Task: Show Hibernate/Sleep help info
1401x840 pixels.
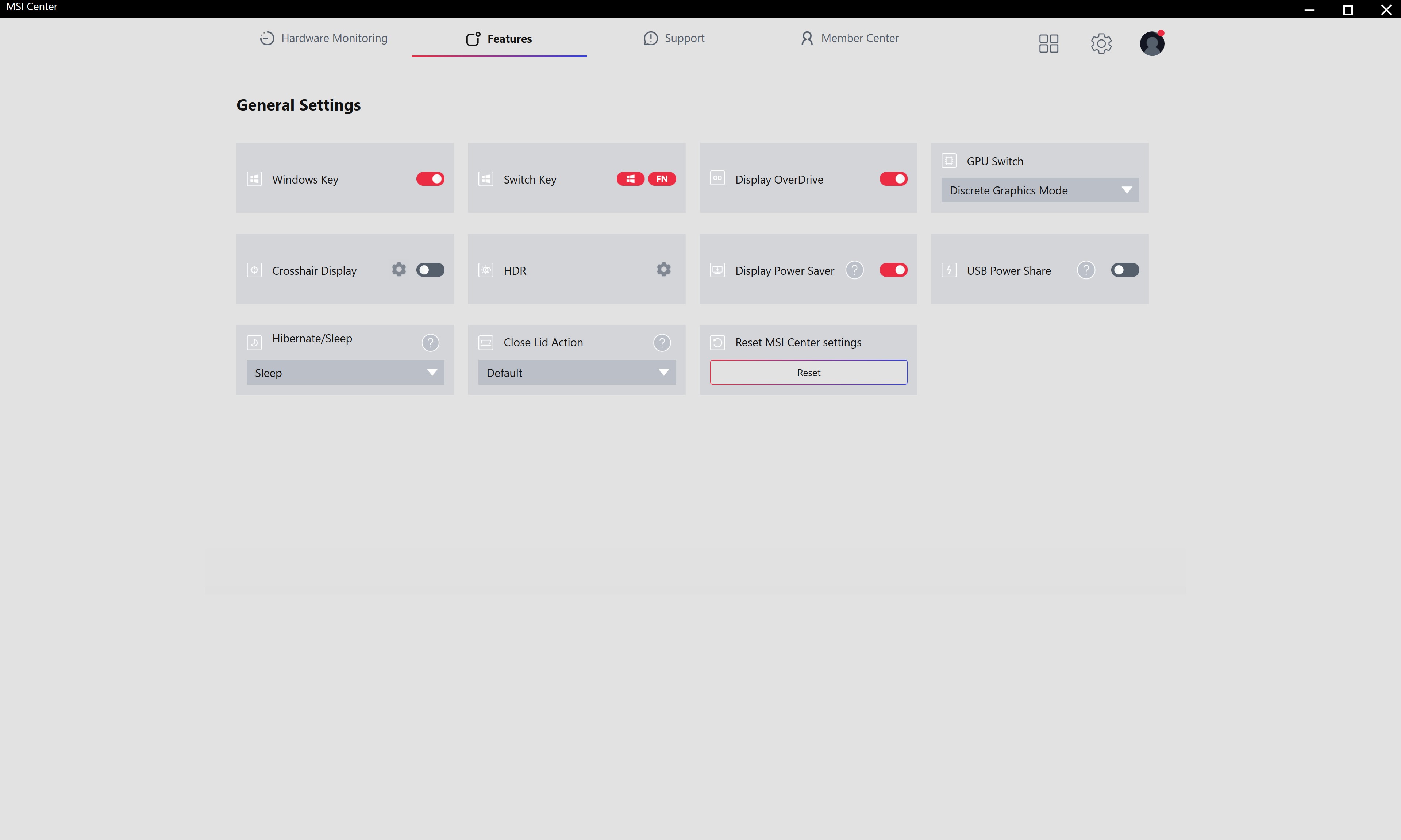Action: click(430, 342)
